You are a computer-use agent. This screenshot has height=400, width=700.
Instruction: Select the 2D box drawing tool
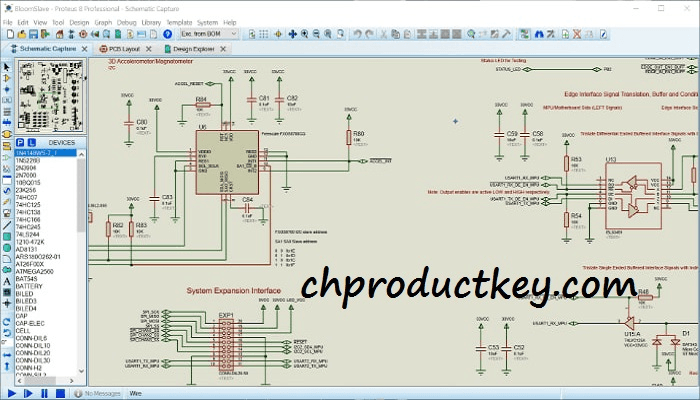(7, 237)
